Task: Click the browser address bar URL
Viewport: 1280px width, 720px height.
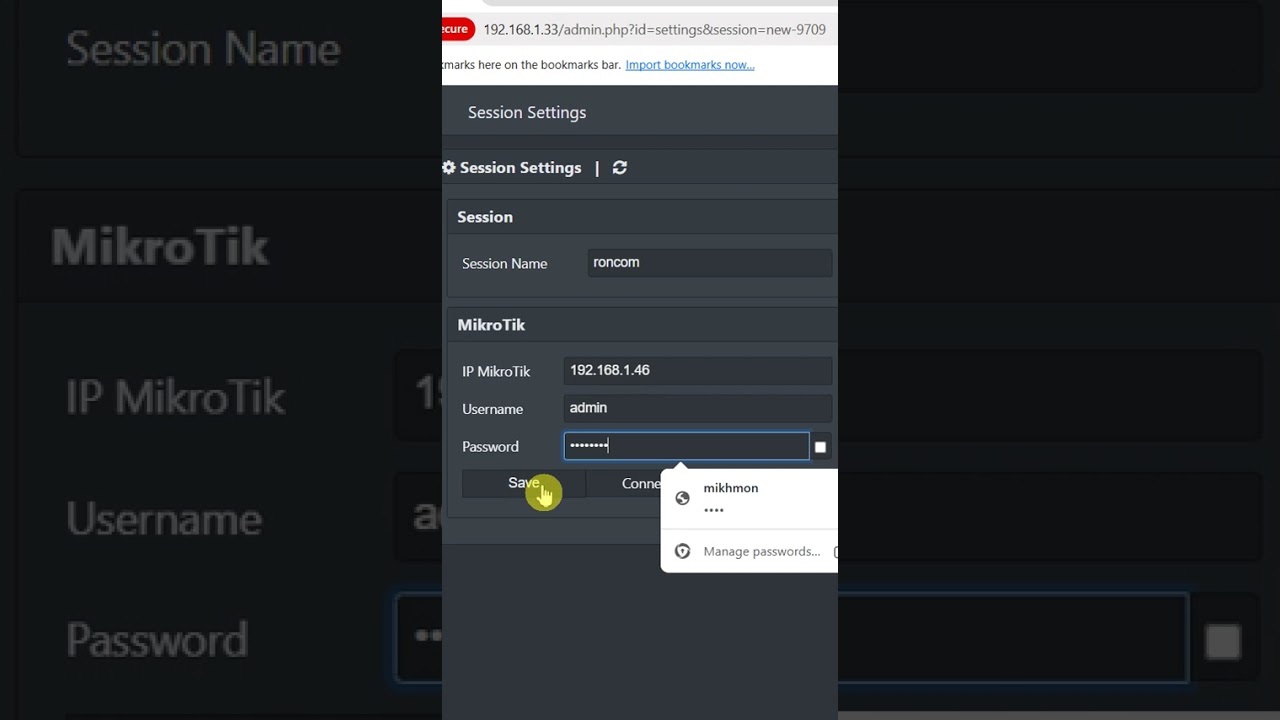Action: coord(655,30)
